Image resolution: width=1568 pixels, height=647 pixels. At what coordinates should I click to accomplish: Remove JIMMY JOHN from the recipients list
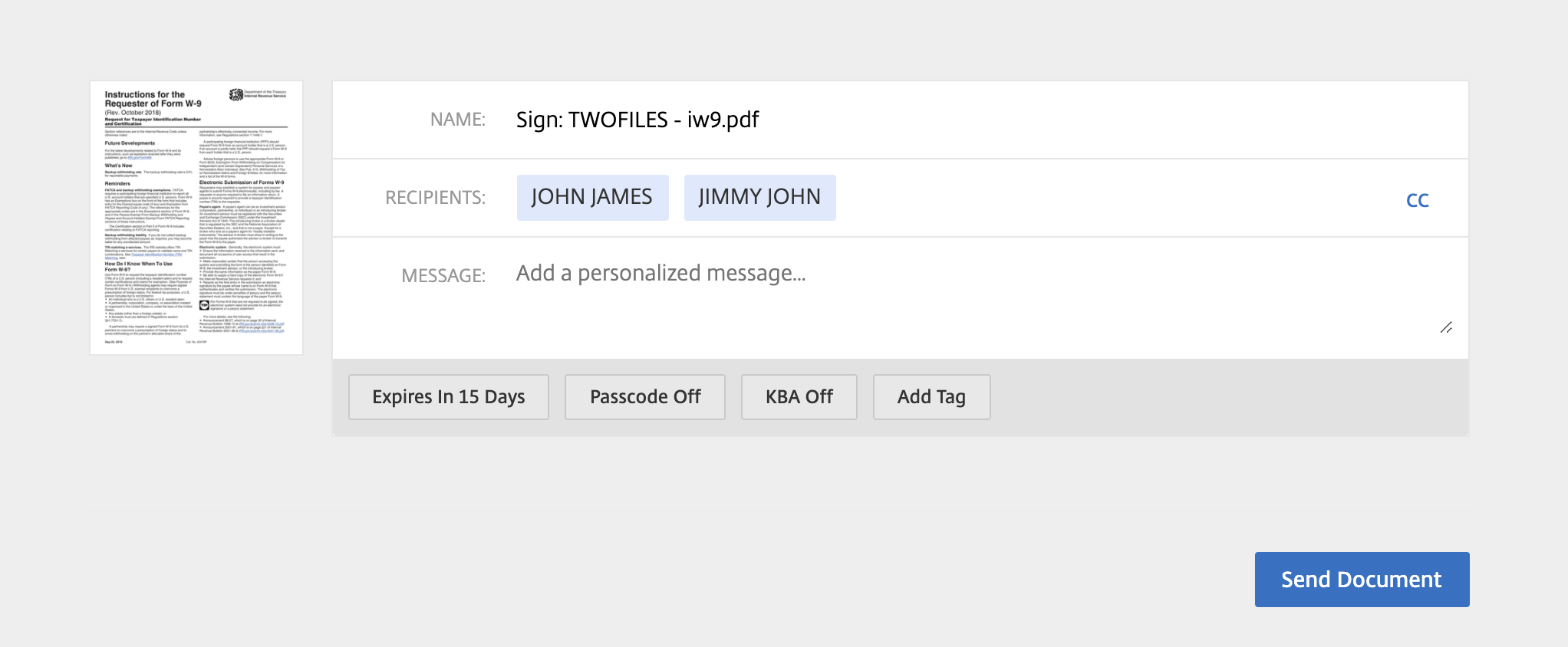click(x=759, y=197)
